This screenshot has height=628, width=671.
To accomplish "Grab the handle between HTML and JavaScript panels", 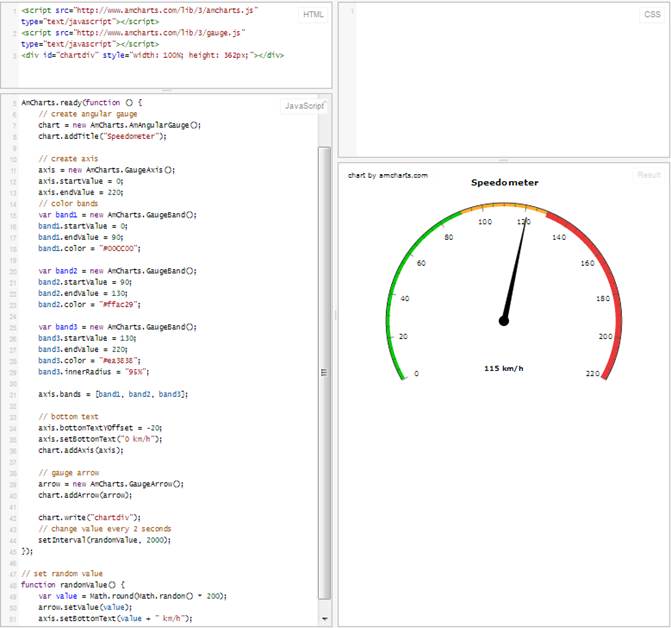I will click(x=166, y=91).
